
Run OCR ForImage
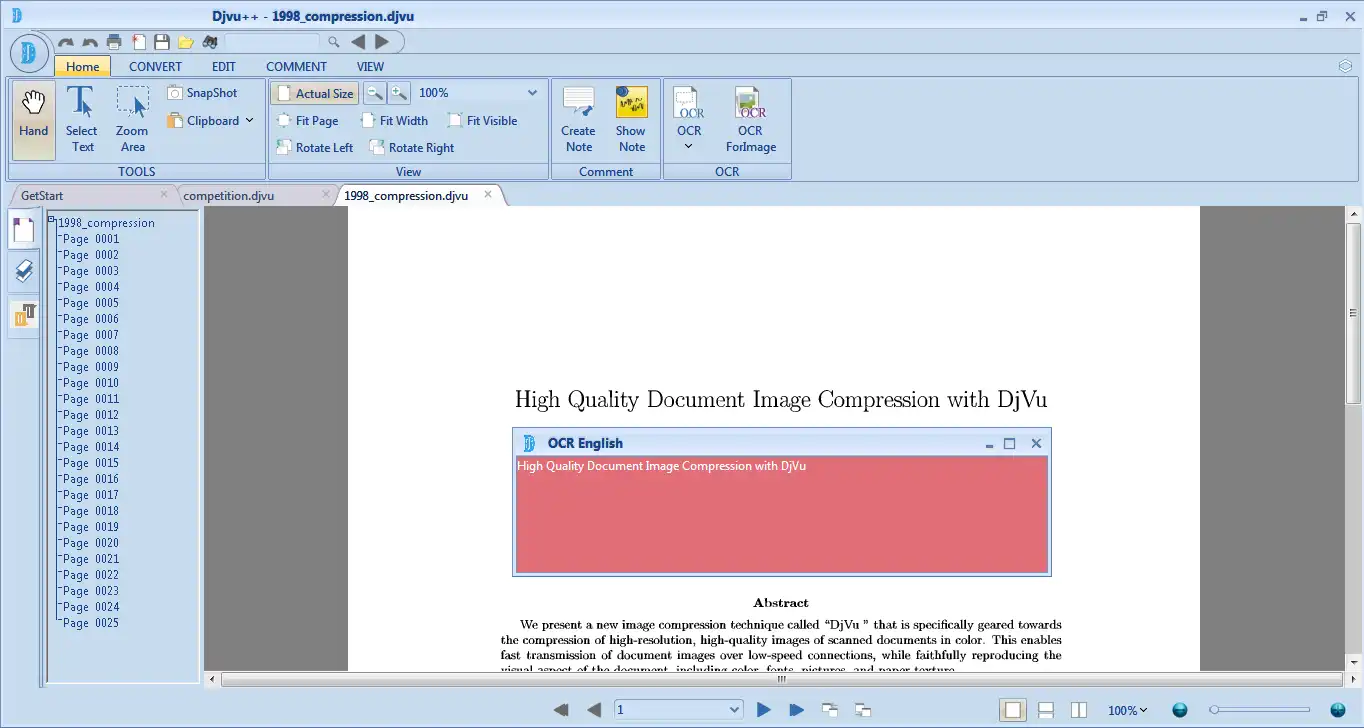click(750, 121)
